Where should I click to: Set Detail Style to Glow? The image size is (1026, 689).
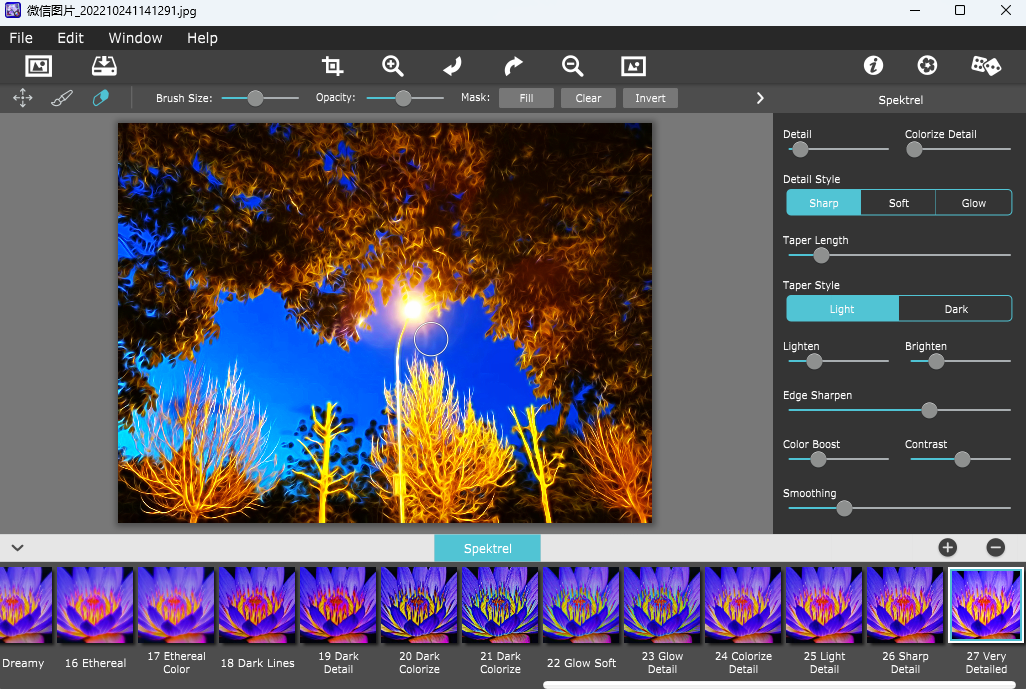click(x=973, y=203)
